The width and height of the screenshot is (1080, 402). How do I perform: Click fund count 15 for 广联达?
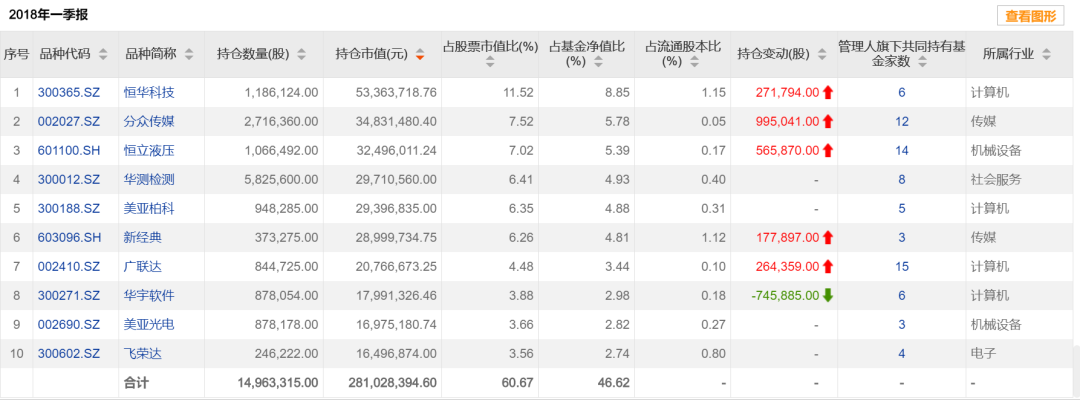(x=902, y=266)
